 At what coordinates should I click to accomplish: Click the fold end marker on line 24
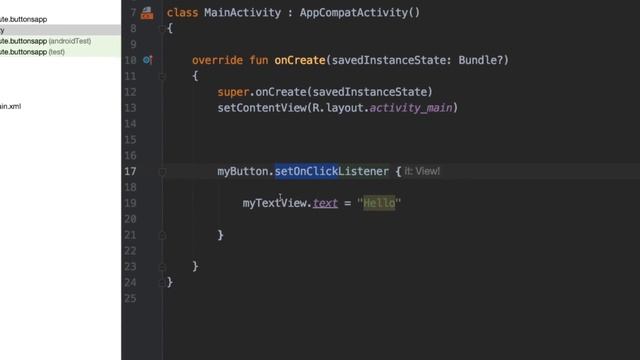click(162, 282)
